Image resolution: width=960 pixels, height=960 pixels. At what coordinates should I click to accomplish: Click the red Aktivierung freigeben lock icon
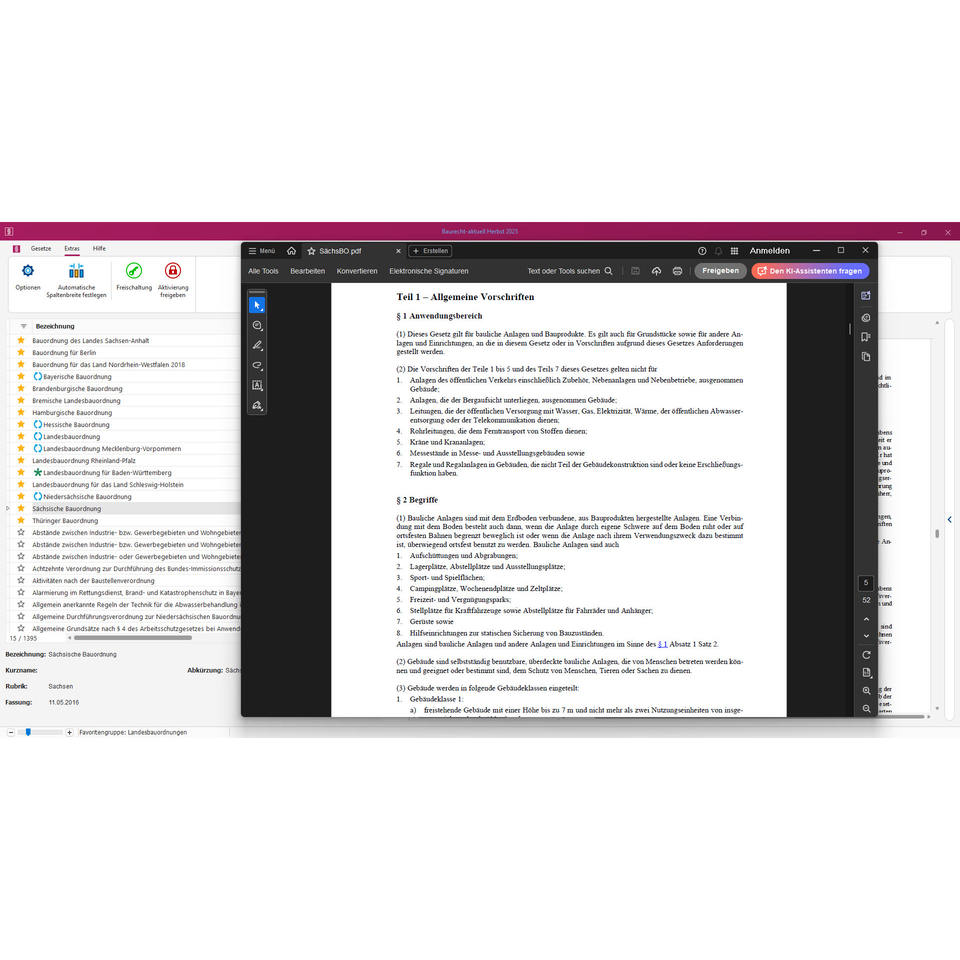[x=173, y=271]
